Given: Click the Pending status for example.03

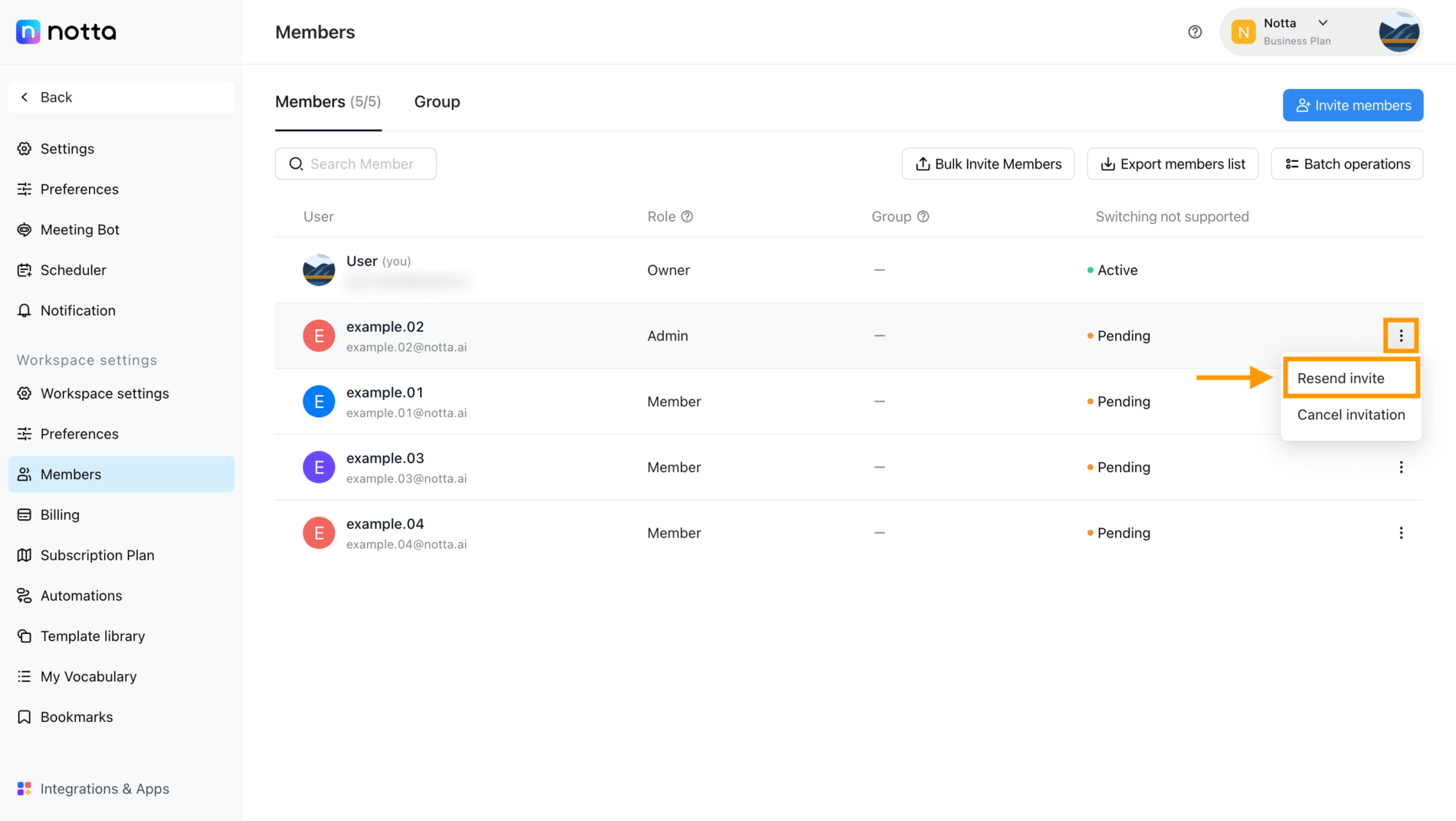Looking at the screenshot, I should 1119,468.
